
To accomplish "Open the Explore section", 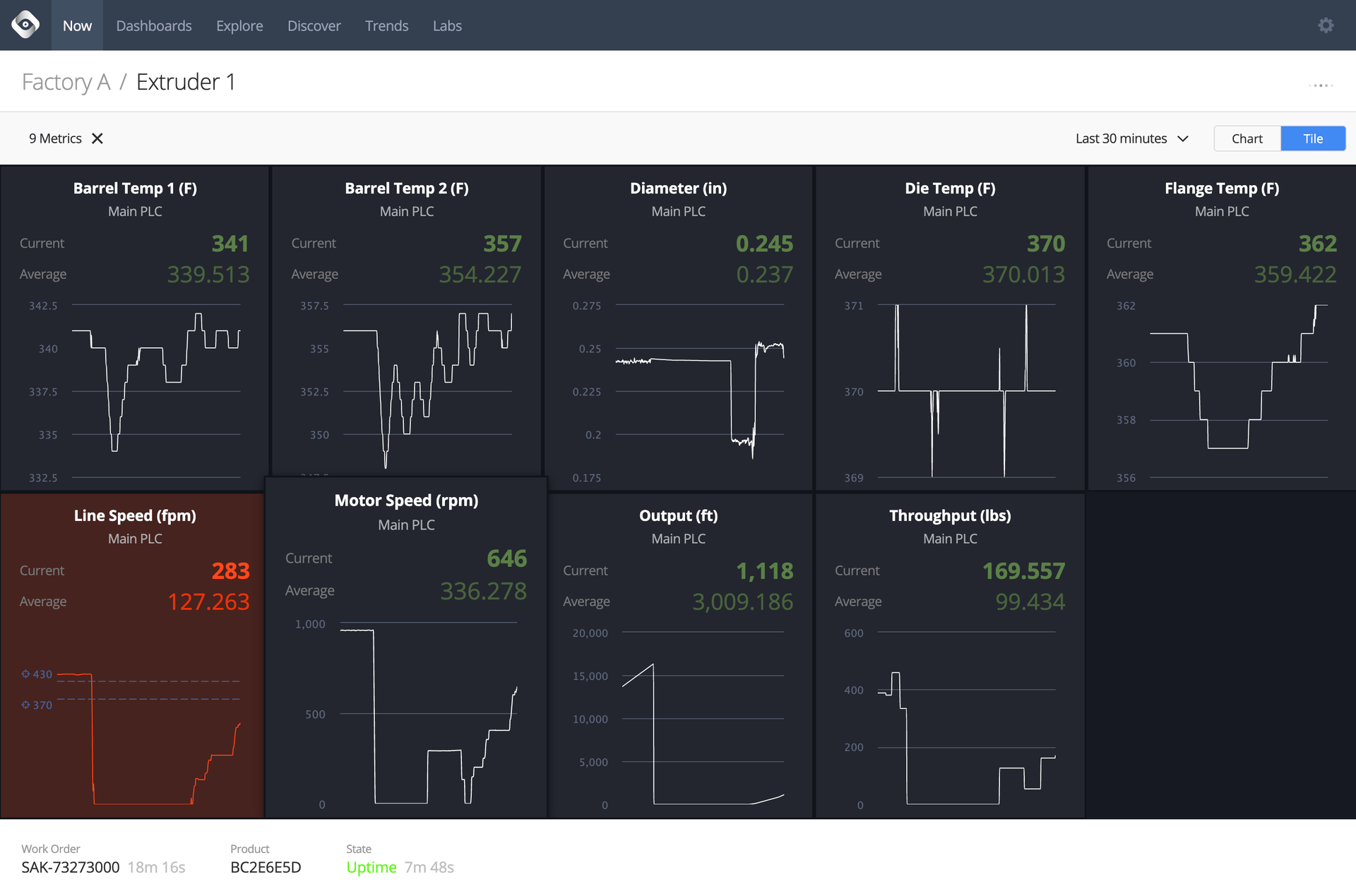I will [239, 25].
